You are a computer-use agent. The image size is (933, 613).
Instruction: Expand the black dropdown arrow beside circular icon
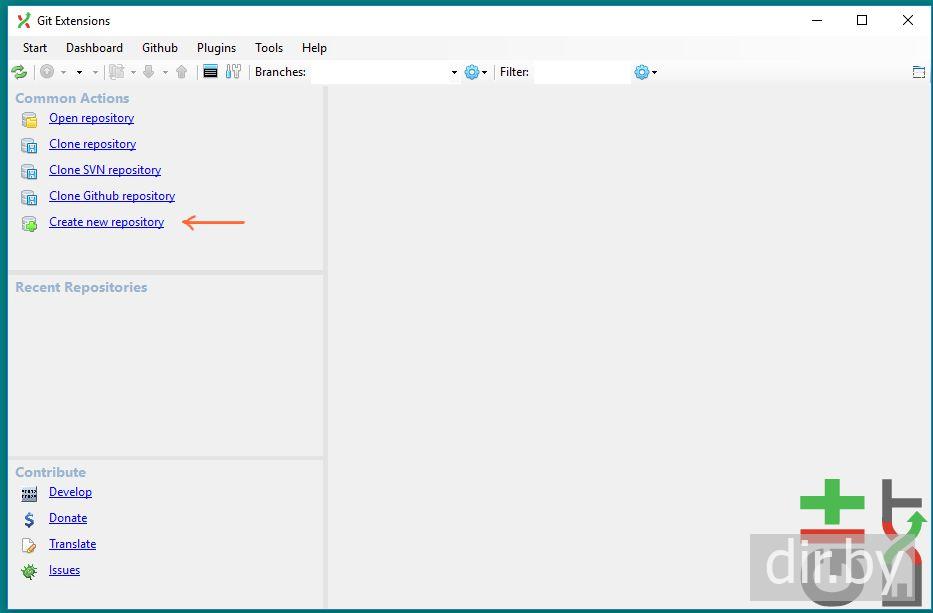(x=79, y=73)
